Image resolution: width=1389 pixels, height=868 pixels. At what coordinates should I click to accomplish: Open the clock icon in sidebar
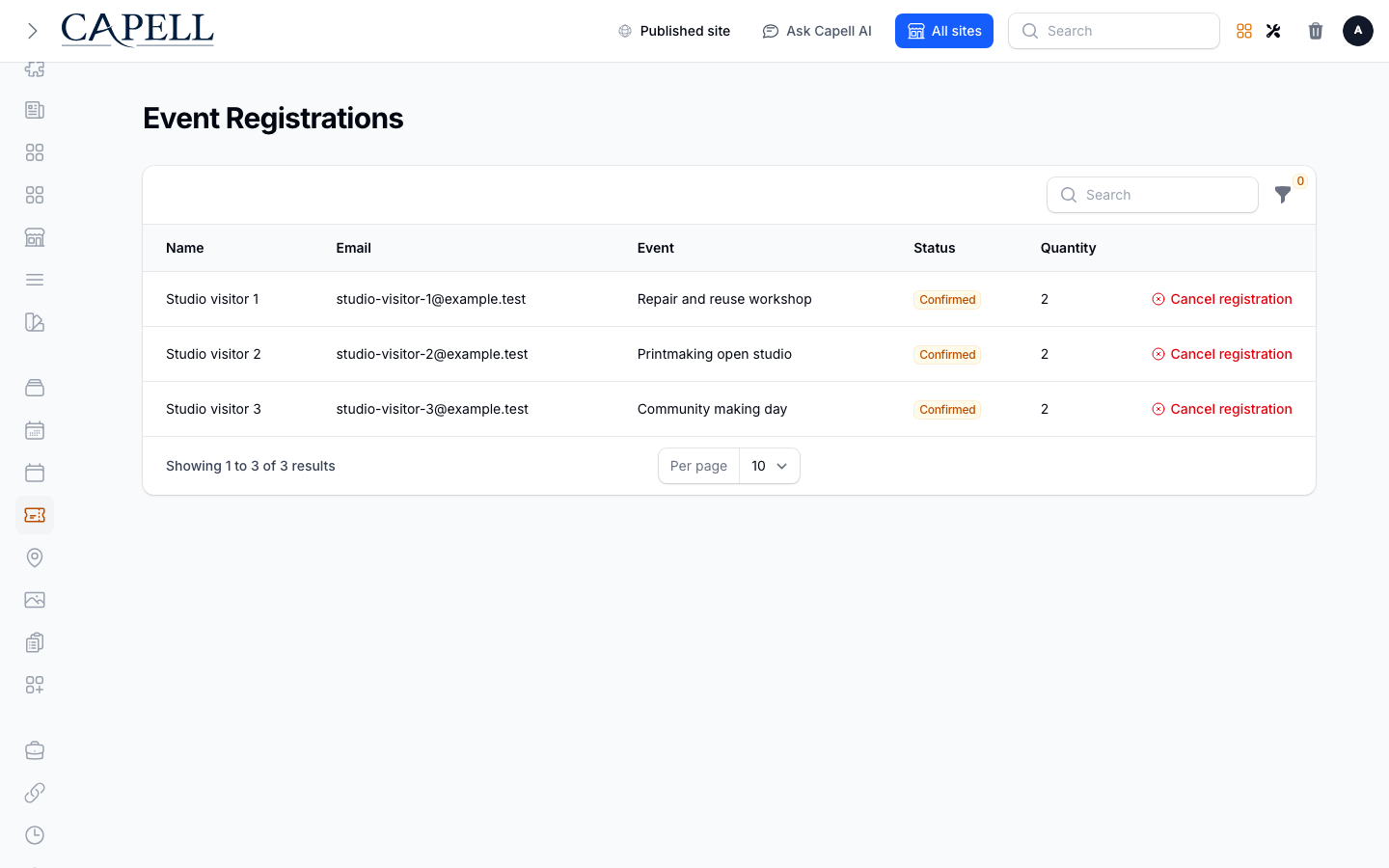click(35, 835)
